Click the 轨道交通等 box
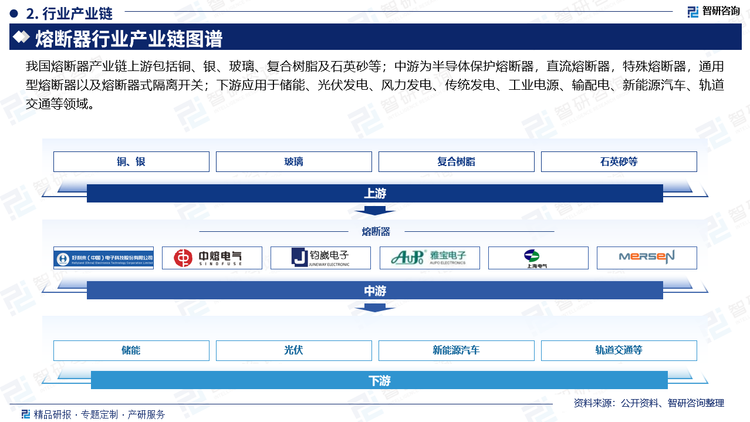The image size is (750, 422). pyautogui.click(x=619, y=350)
